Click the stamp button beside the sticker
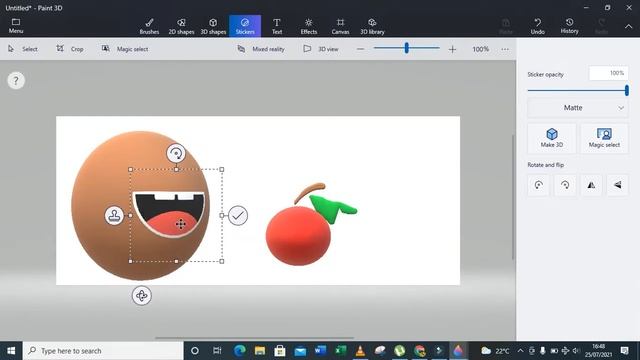This screenshot has width=640, height=360. [114, 215]
